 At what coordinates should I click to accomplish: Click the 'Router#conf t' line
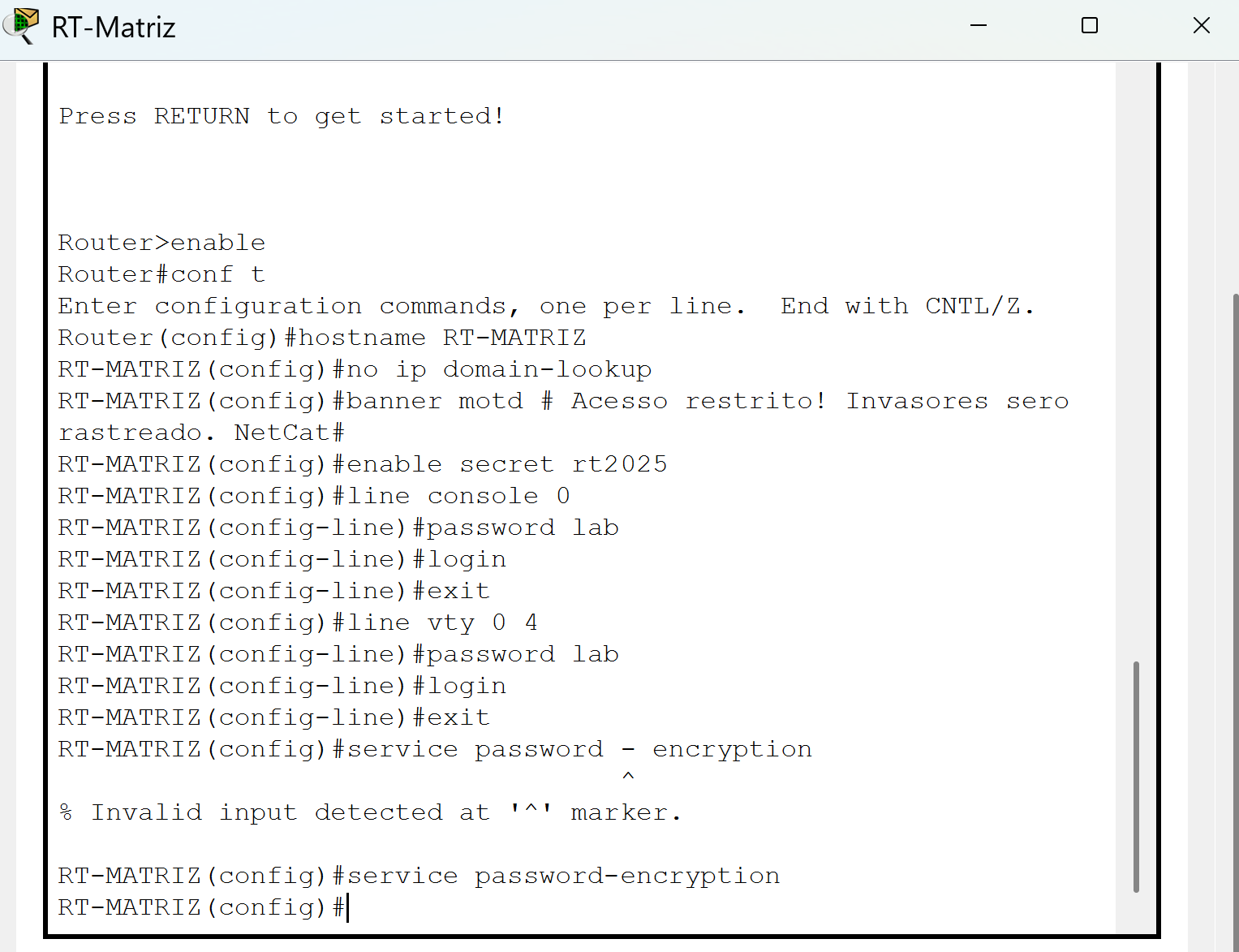click(161, 274)
